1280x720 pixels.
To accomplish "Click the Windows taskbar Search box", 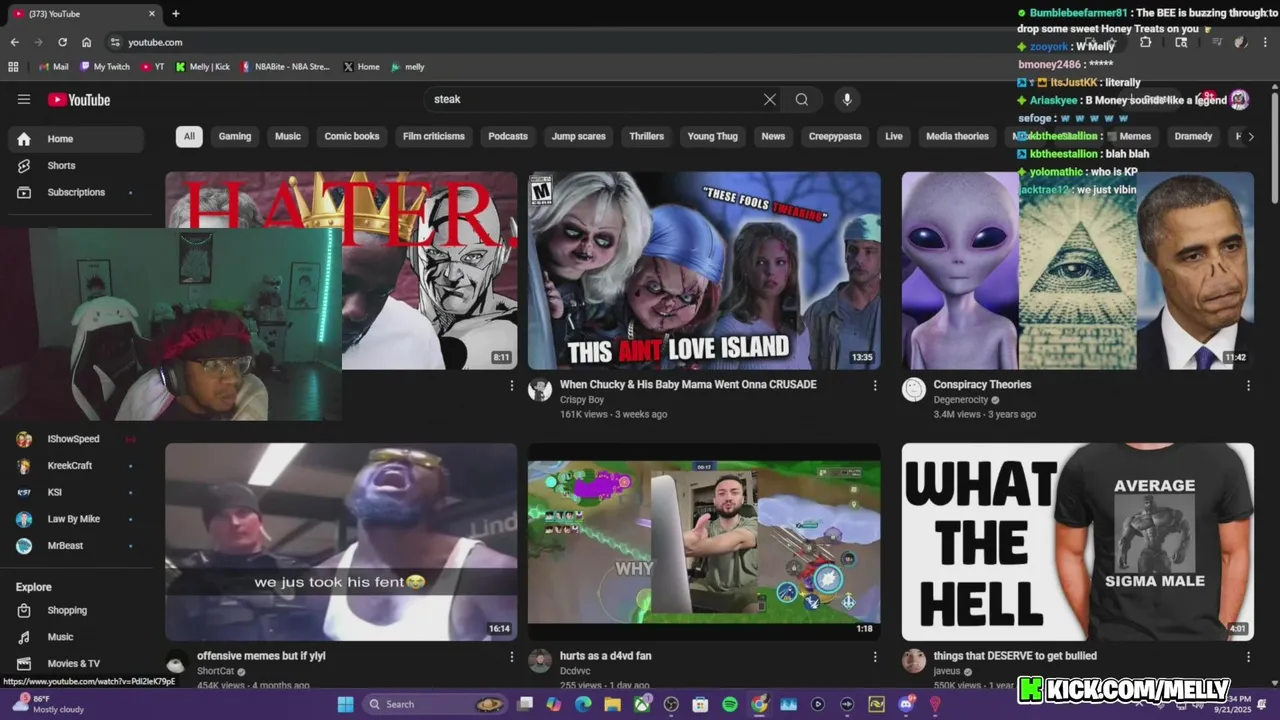I will tap(435, 704).
